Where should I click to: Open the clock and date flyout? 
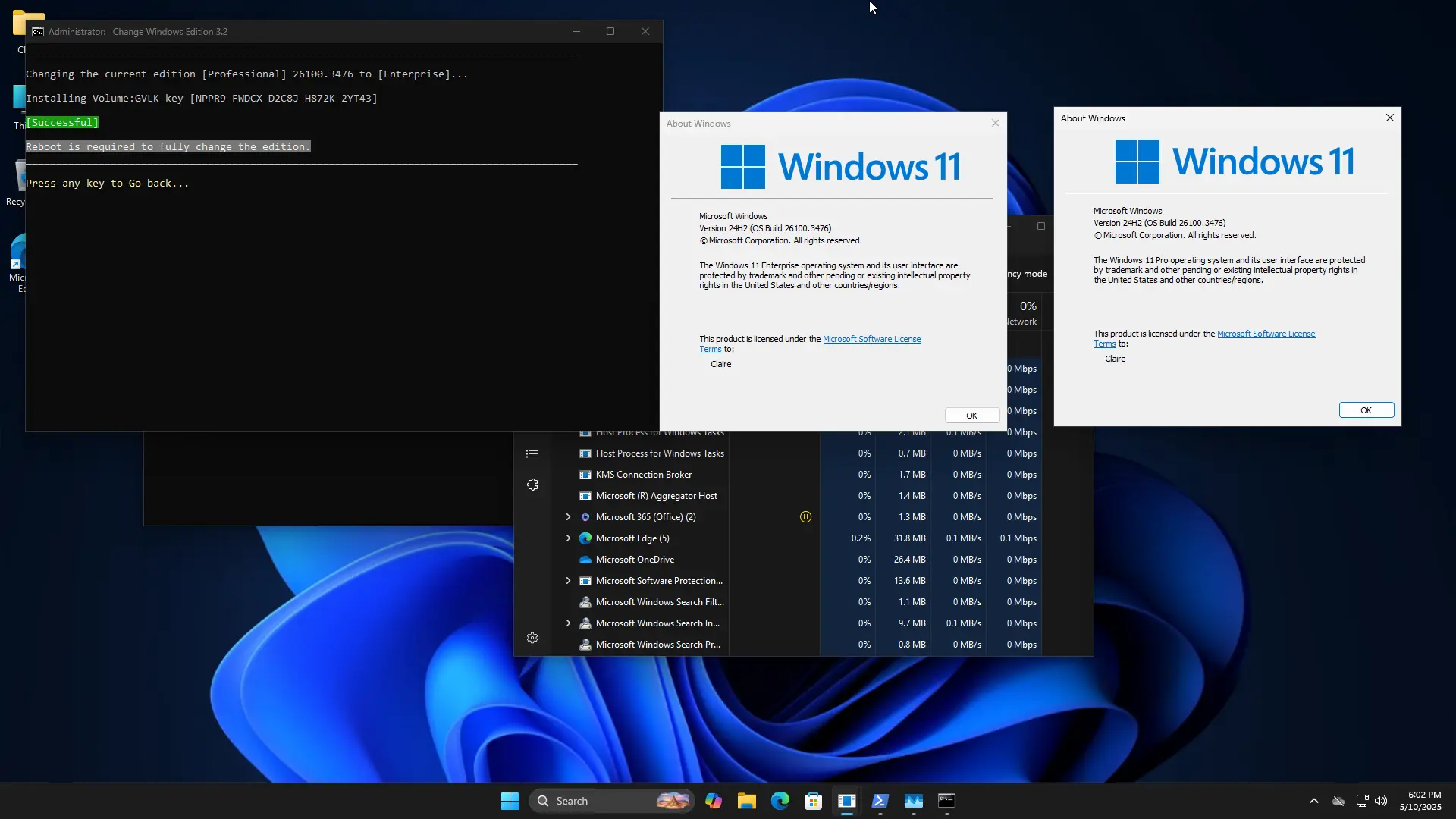coord(1420,801)
